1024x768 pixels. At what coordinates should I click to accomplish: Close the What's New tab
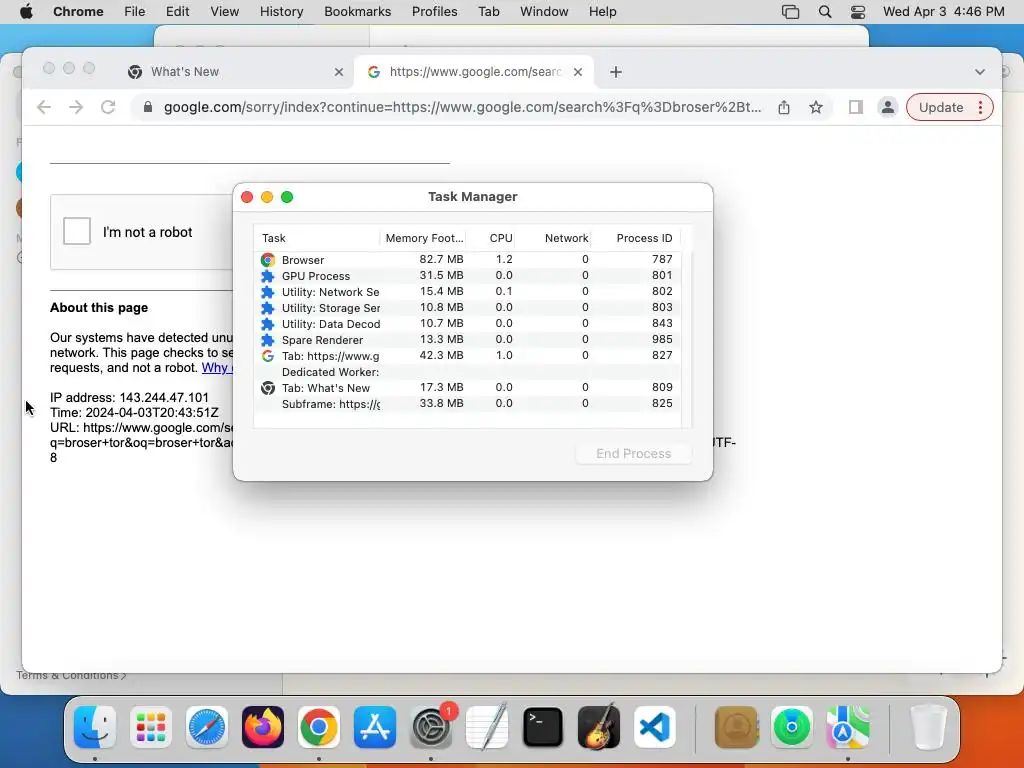(x=339, y=72)
